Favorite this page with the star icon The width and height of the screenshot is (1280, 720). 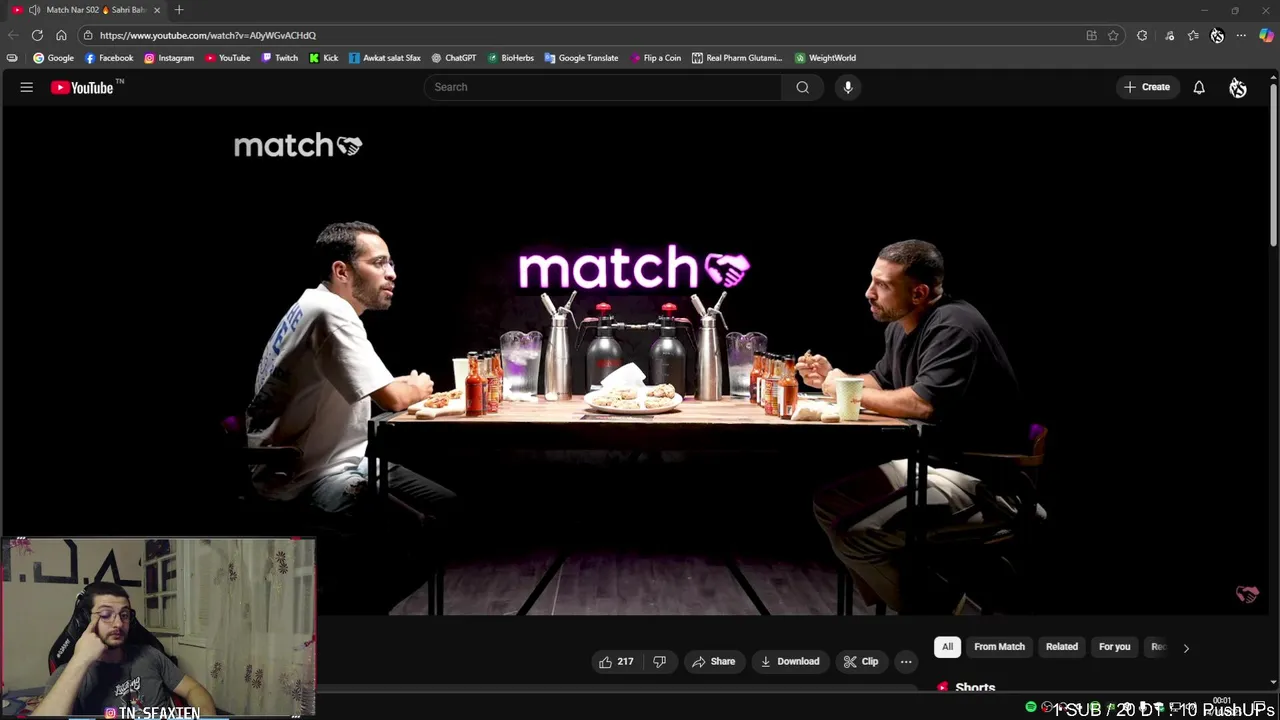pyautogui.click(x=1113, y=35)
